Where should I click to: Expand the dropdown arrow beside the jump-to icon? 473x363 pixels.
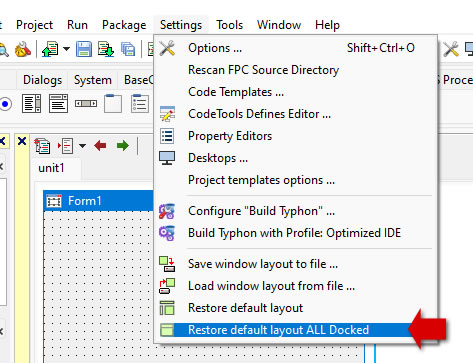(82, 146)
